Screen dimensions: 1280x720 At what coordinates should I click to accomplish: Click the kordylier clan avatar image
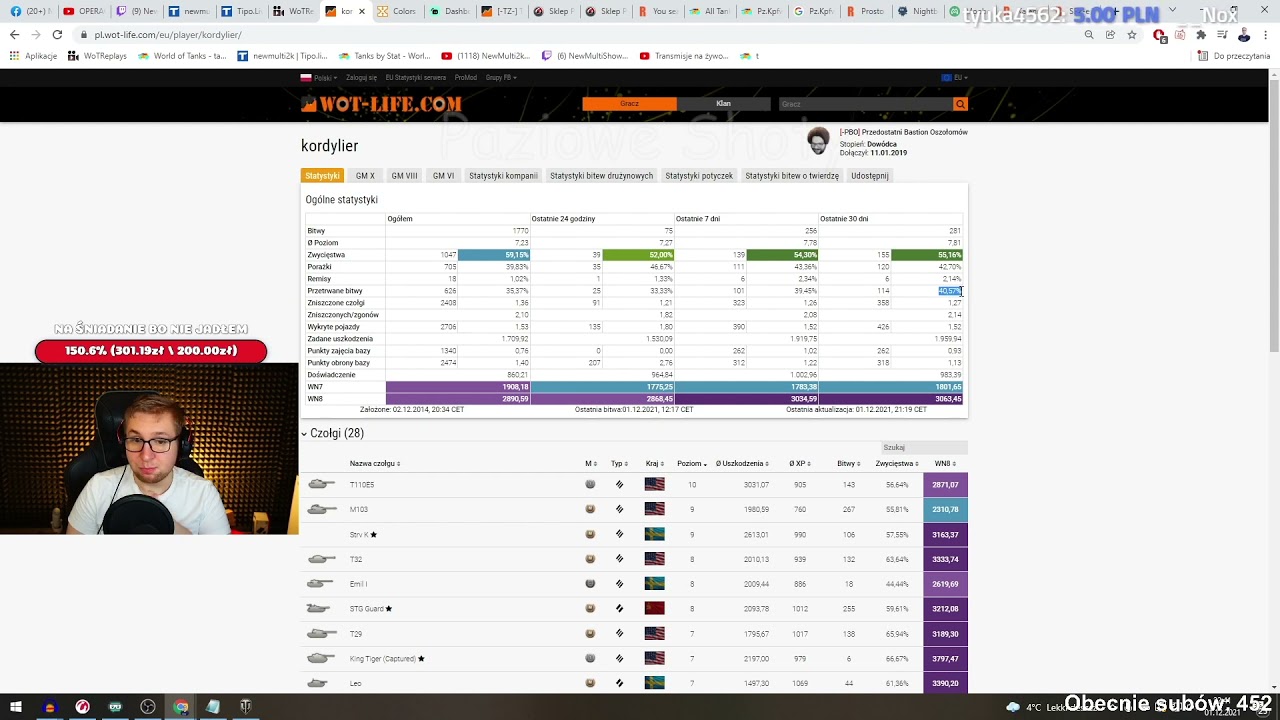point(818,141)
